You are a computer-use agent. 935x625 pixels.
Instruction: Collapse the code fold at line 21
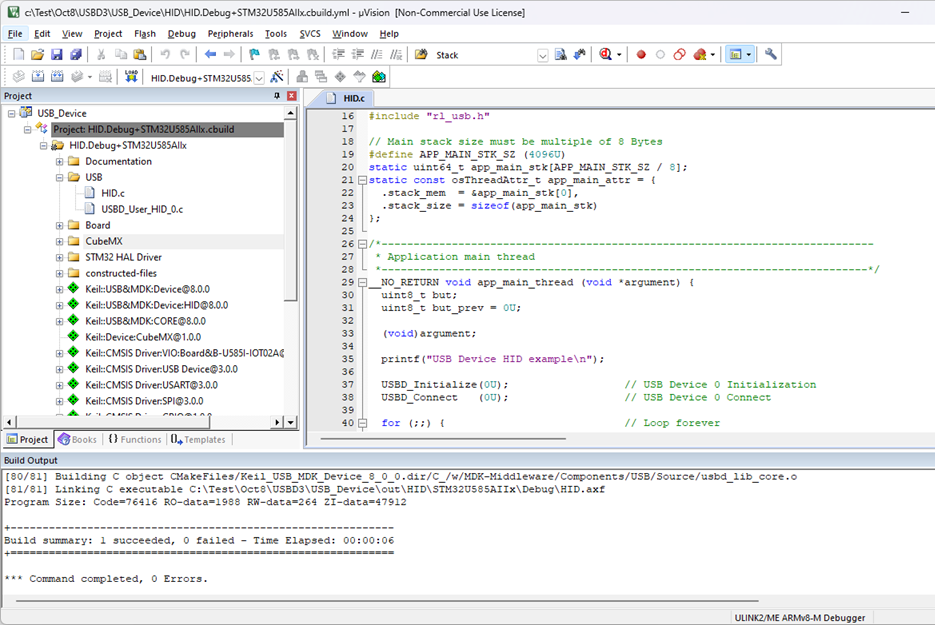pyautogui.click(x=362, y=180)
